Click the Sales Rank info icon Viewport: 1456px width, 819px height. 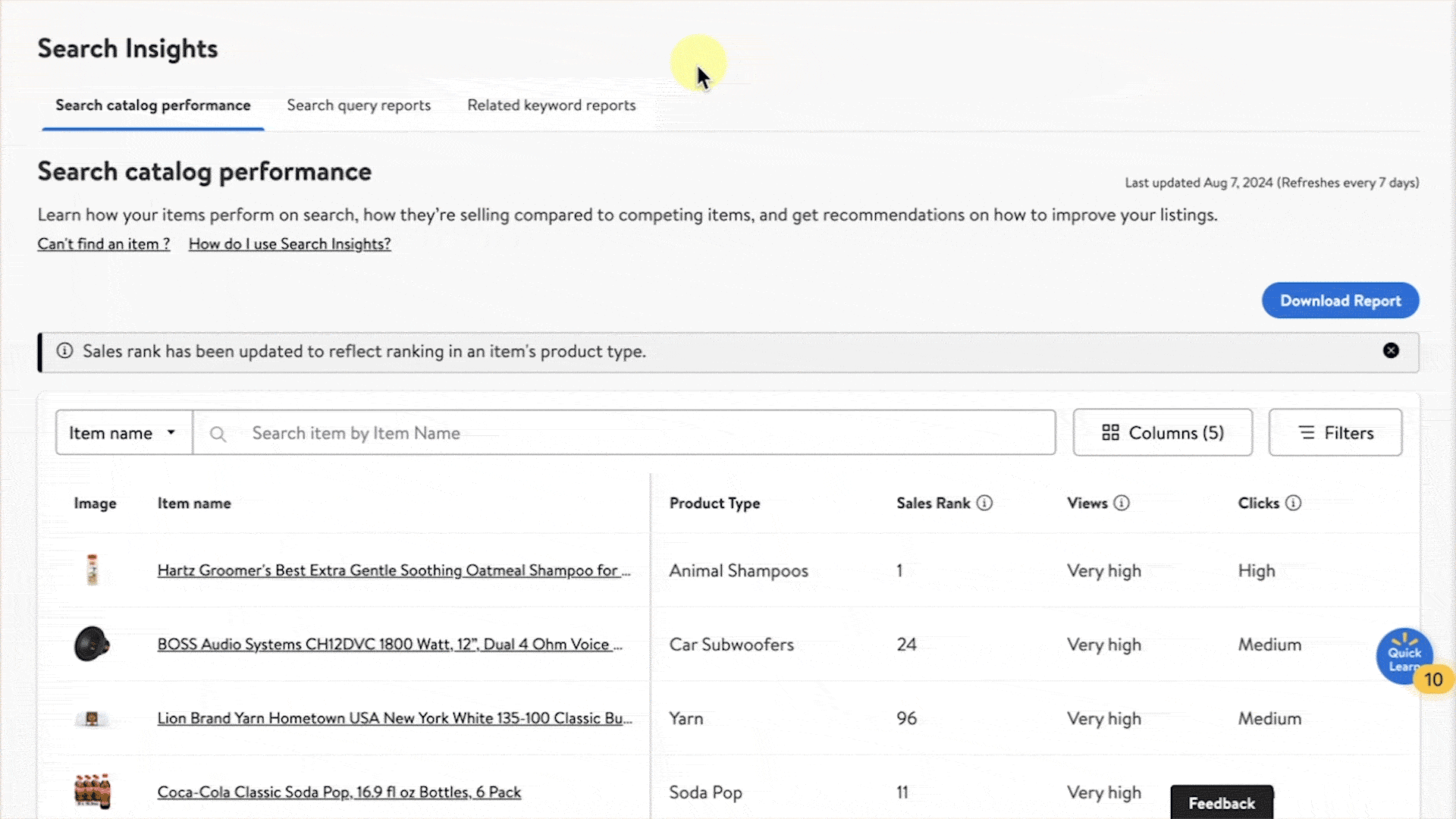tap(984, 503)
